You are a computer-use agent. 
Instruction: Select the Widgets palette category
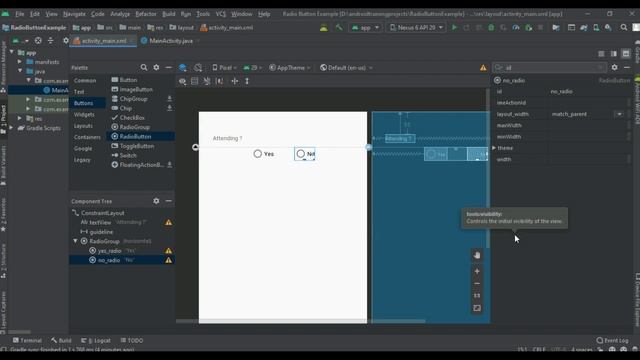pyautogui.click(x=84, y=115)
